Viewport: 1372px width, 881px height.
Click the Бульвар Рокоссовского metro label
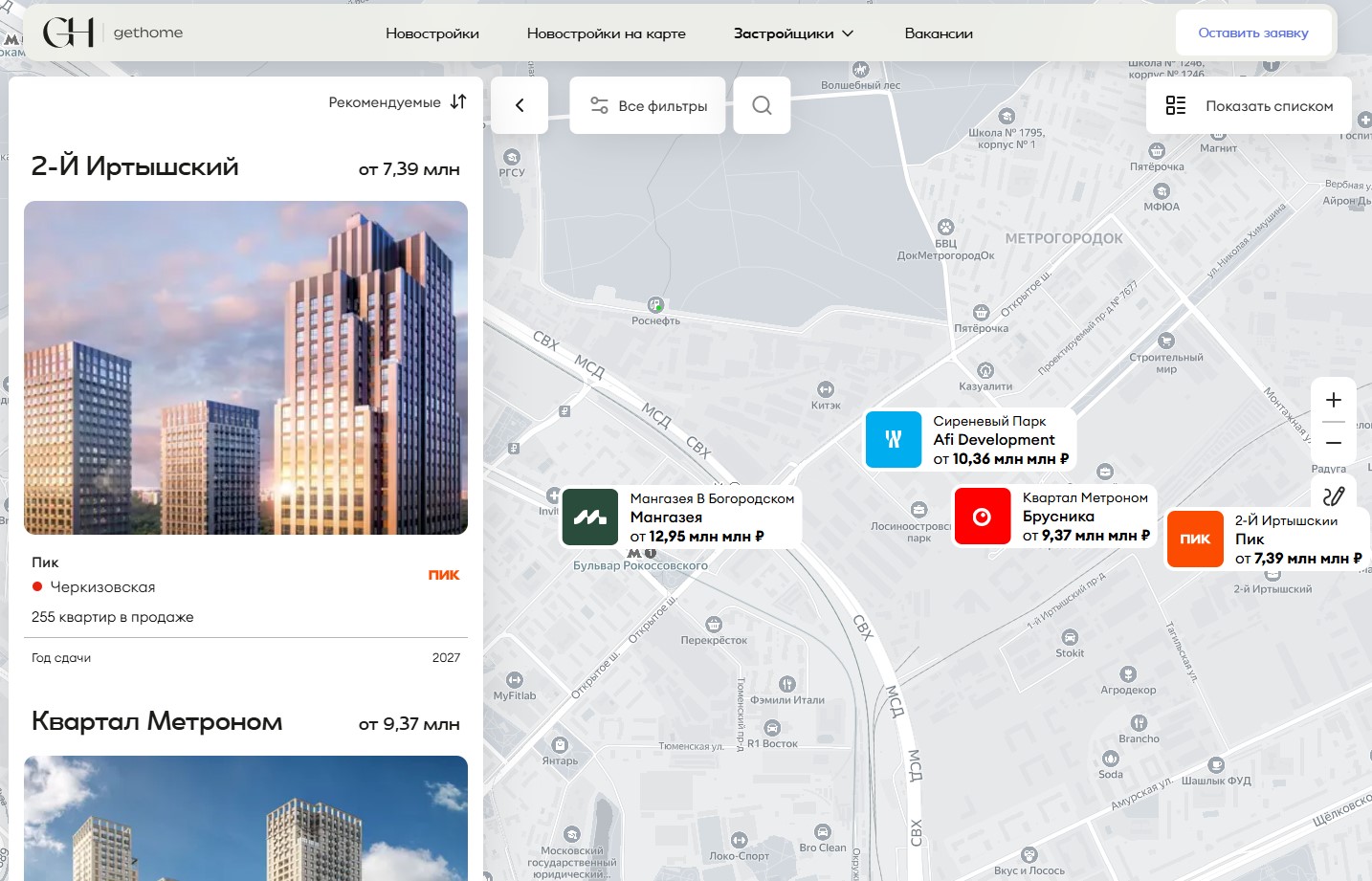coord(640,565)
